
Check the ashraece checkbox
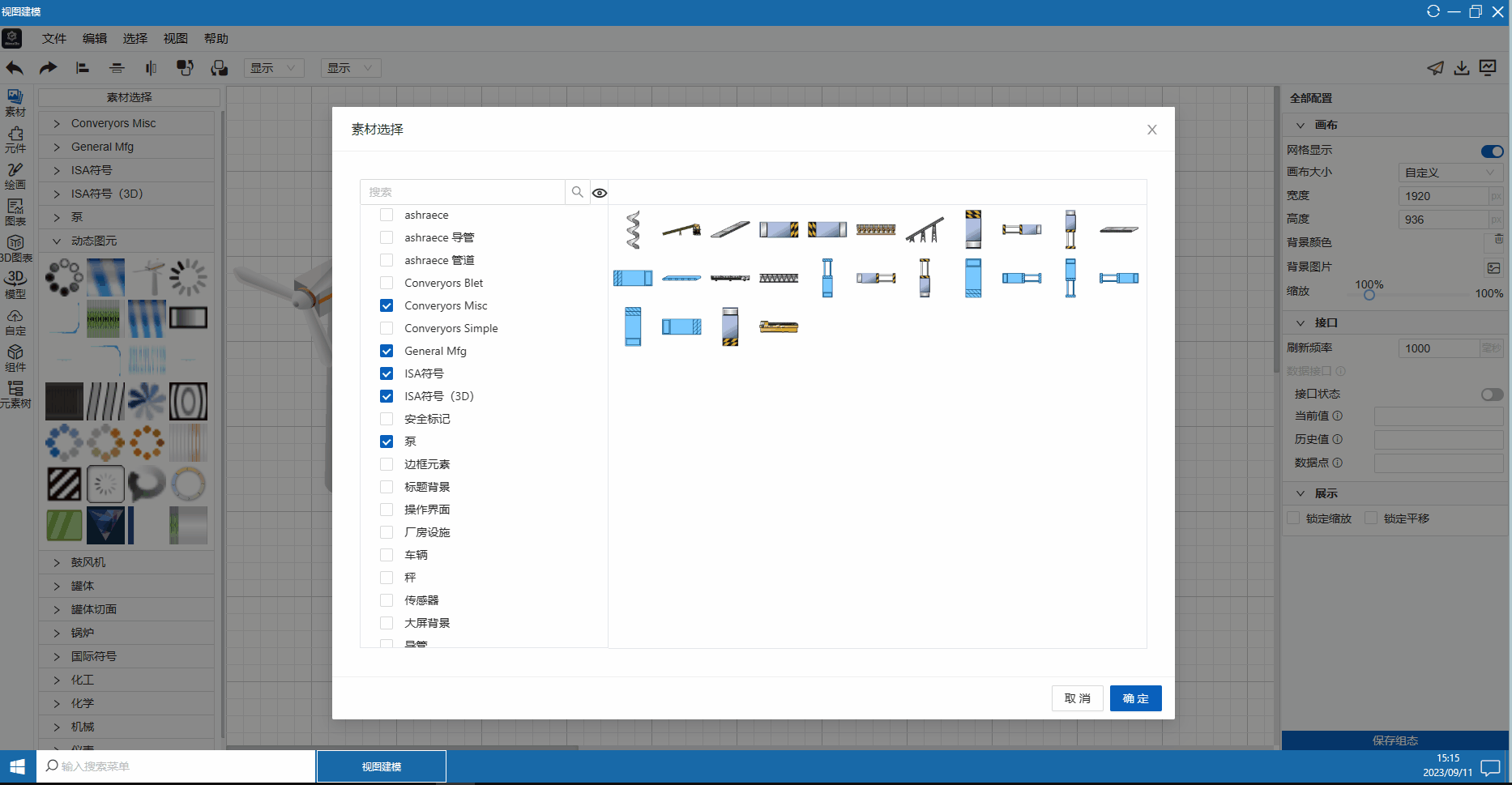pyautogui.click(x=387, y=215)
